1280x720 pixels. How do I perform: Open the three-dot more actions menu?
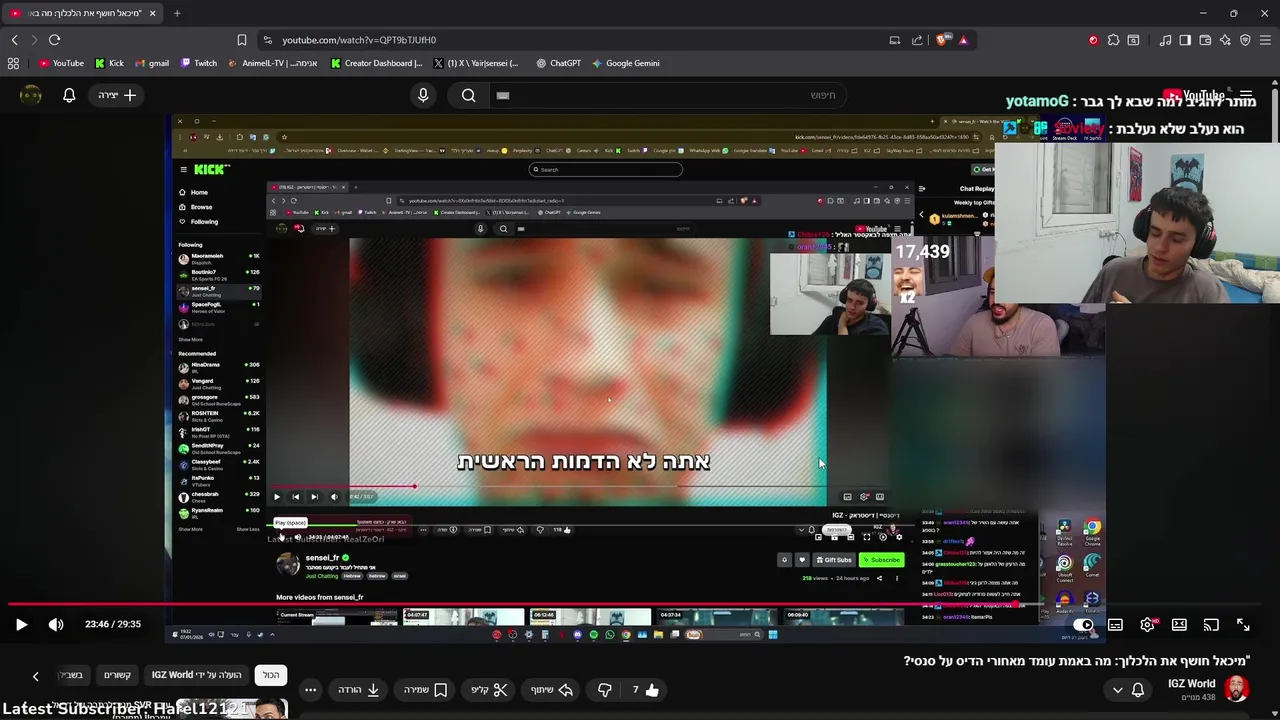point(310,690)
